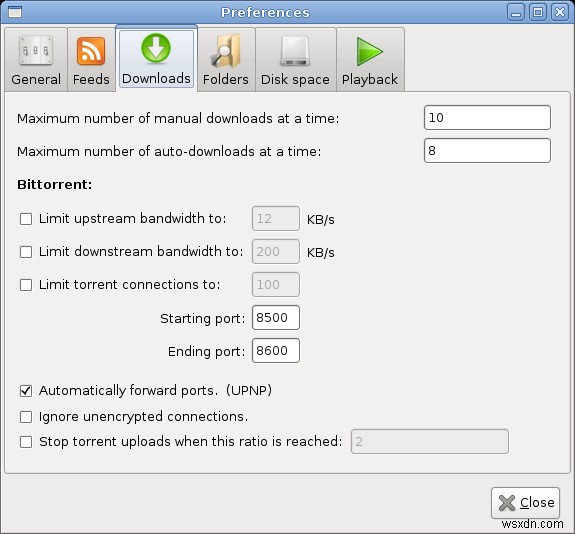Click the "Ending port:" label

pyautogui.click(x=206, y=351)
